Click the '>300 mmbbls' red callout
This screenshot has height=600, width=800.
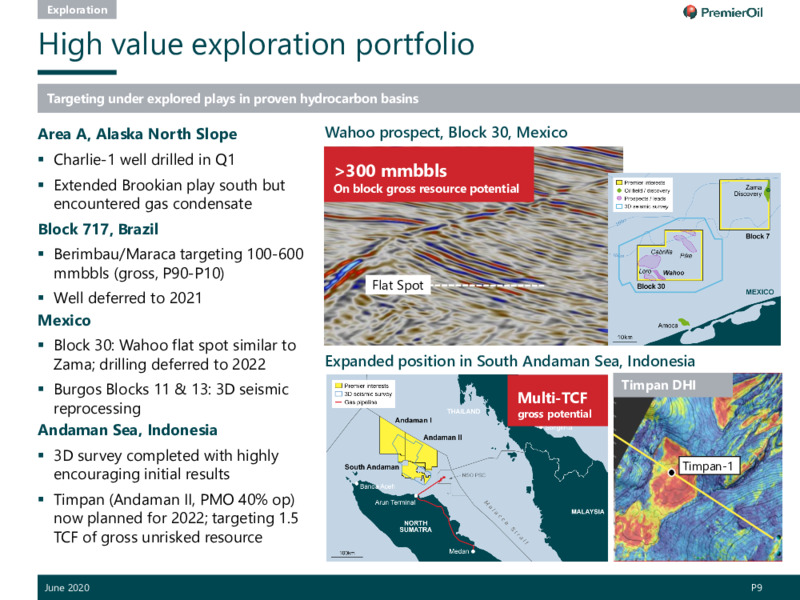(429, 174)
